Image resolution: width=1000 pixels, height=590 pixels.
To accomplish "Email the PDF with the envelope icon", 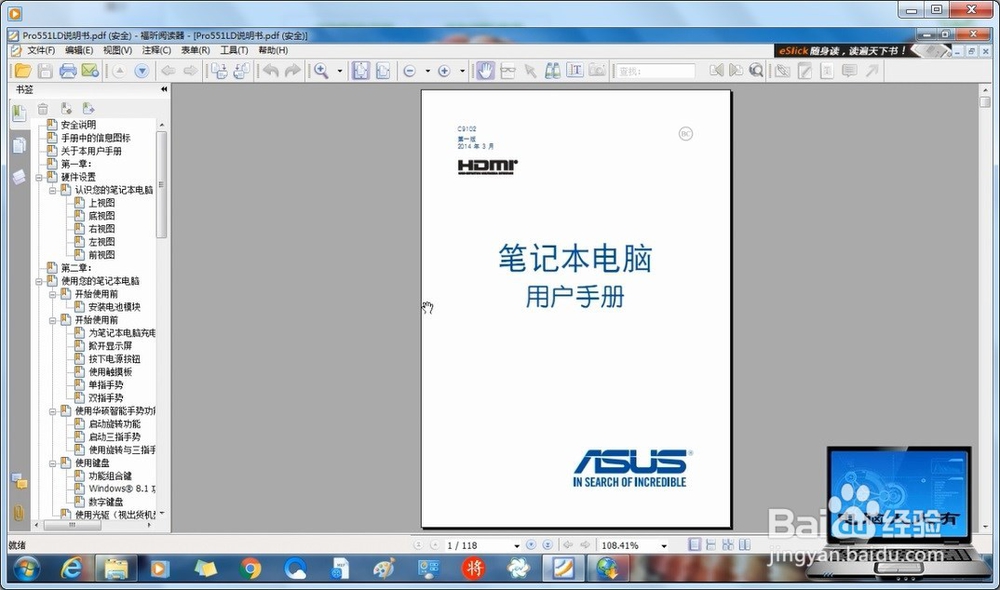I will pyautogui.click(x=90, y=71).
